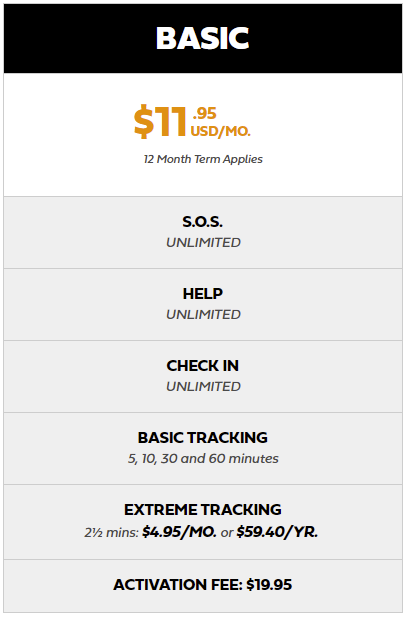Screen dimensions: 412x621
Task: Click the USD/MO. billing unit label
Action: pyautogui.click(x=221, y=131)
